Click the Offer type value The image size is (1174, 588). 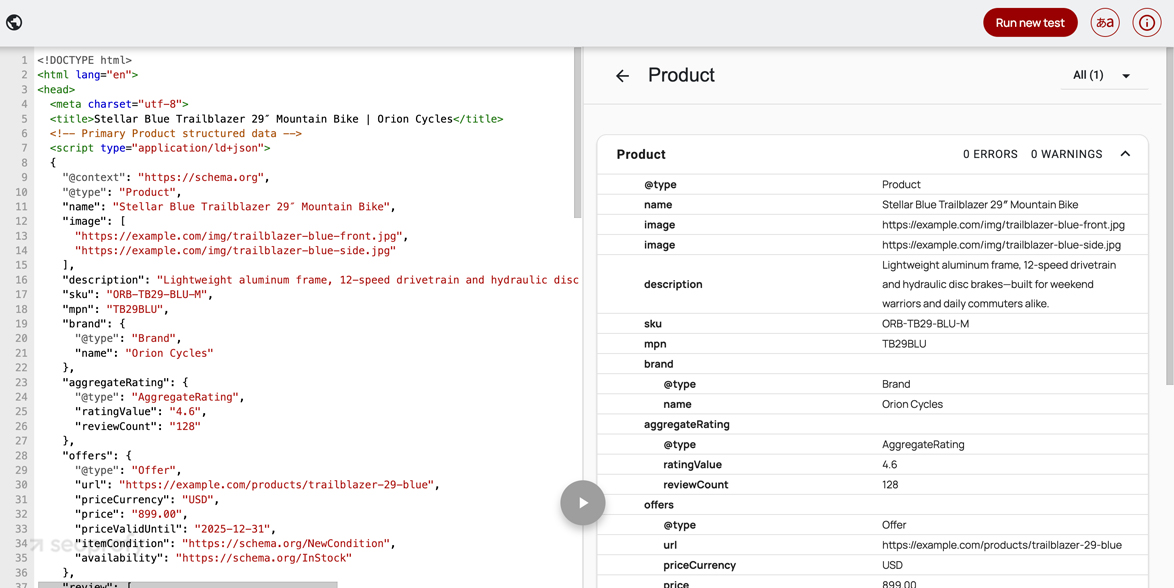894,524
